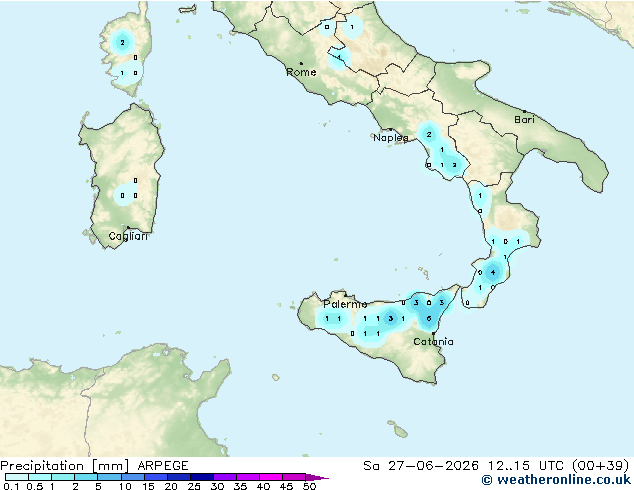634x490 pixels.
Task: Select the 45–50 mm legend color swatch
Action: [294, 477]
